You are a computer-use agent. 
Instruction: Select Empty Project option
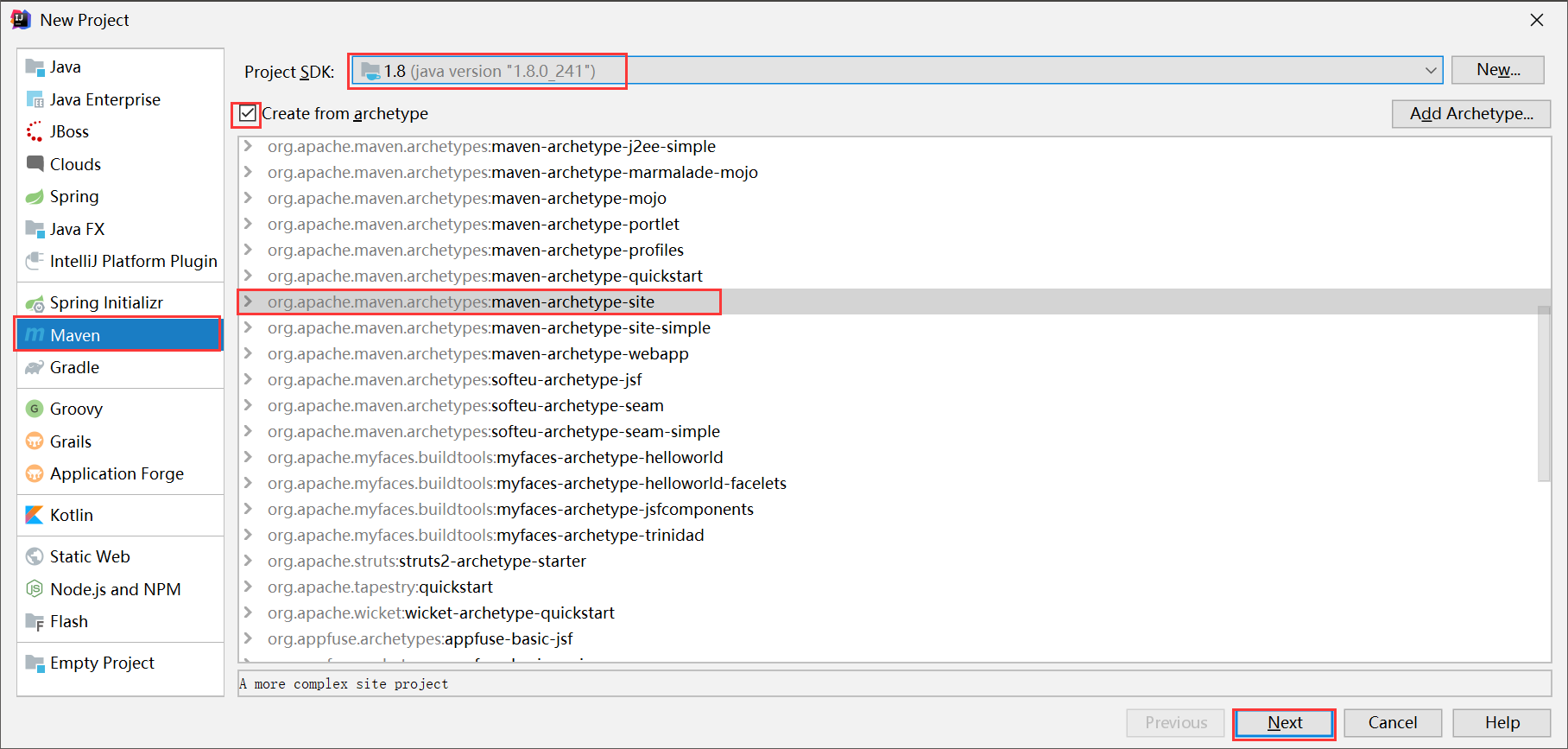pyautogui.click(x=120, y=663)
